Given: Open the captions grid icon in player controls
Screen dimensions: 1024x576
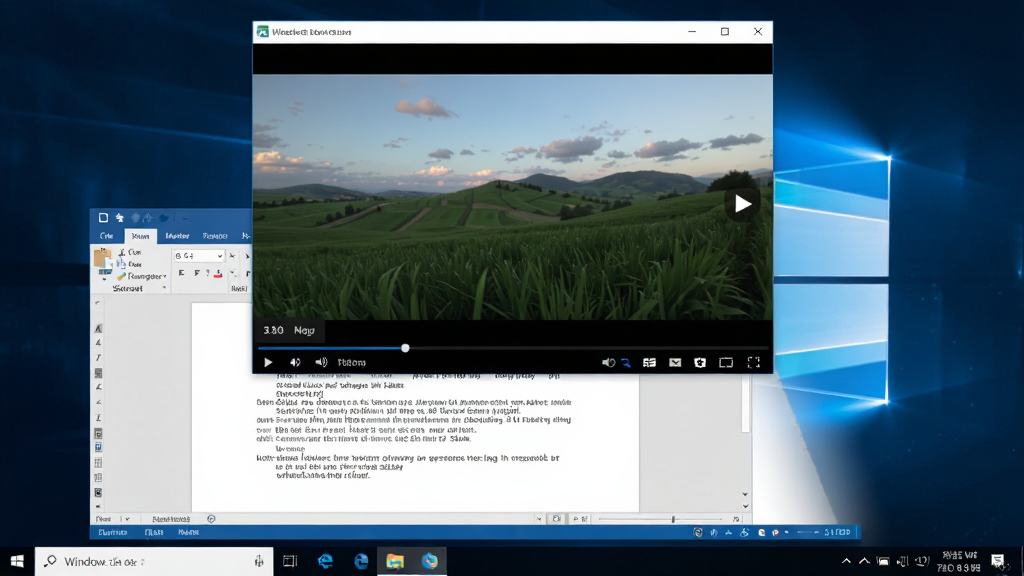Looking at the screenshot, I should 649,362.
